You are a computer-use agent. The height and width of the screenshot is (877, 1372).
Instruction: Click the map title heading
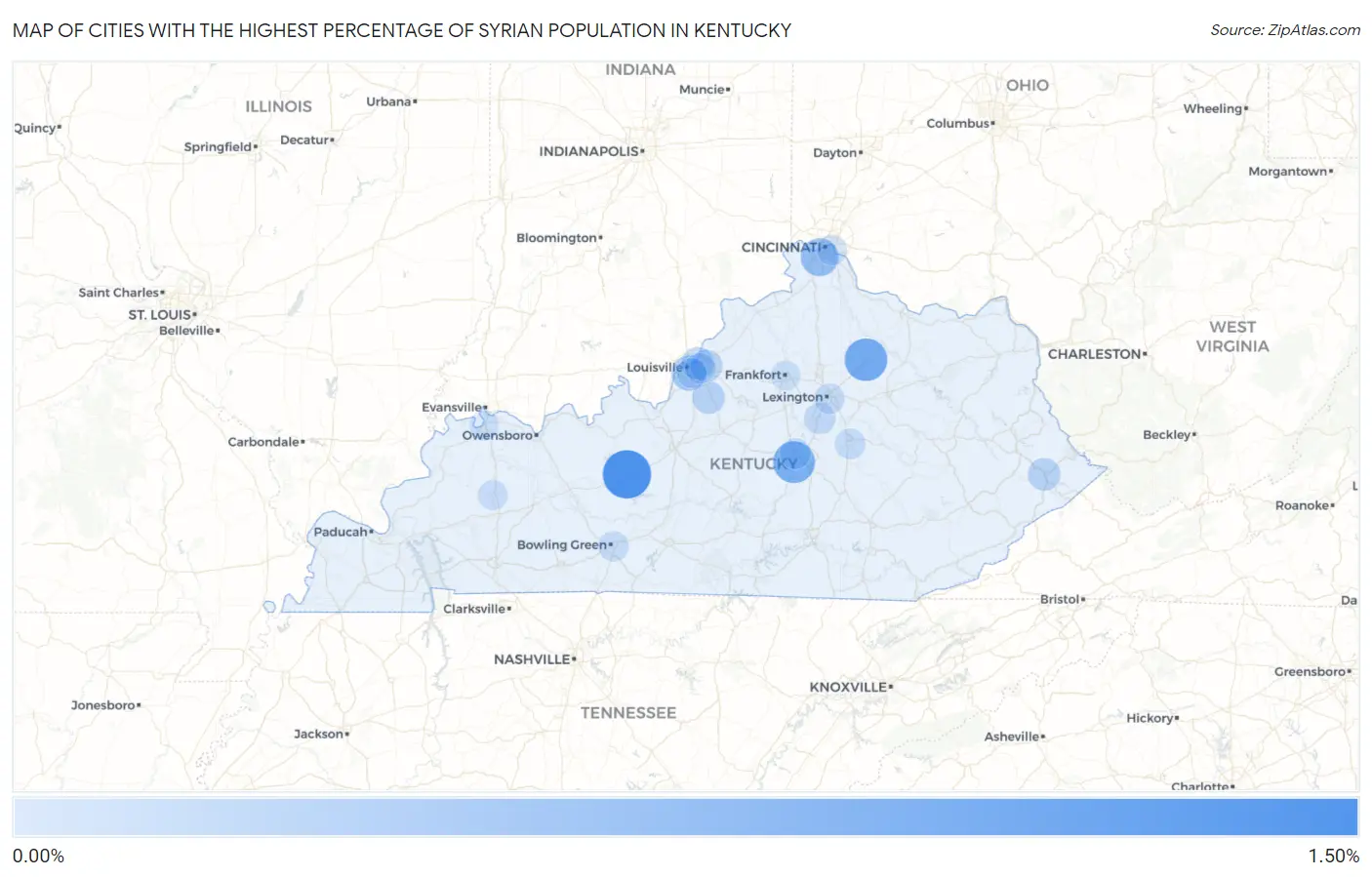tap(402, 30)
